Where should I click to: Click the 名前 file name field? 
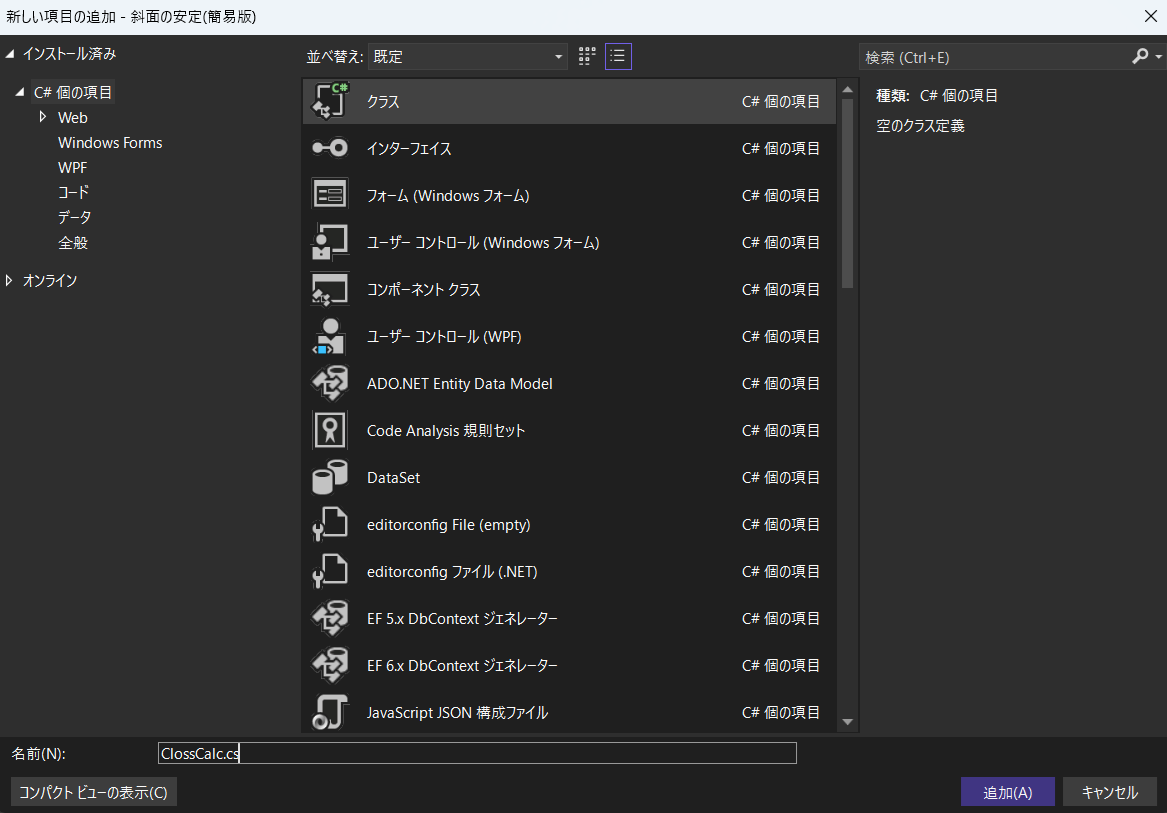coord(477,753)
